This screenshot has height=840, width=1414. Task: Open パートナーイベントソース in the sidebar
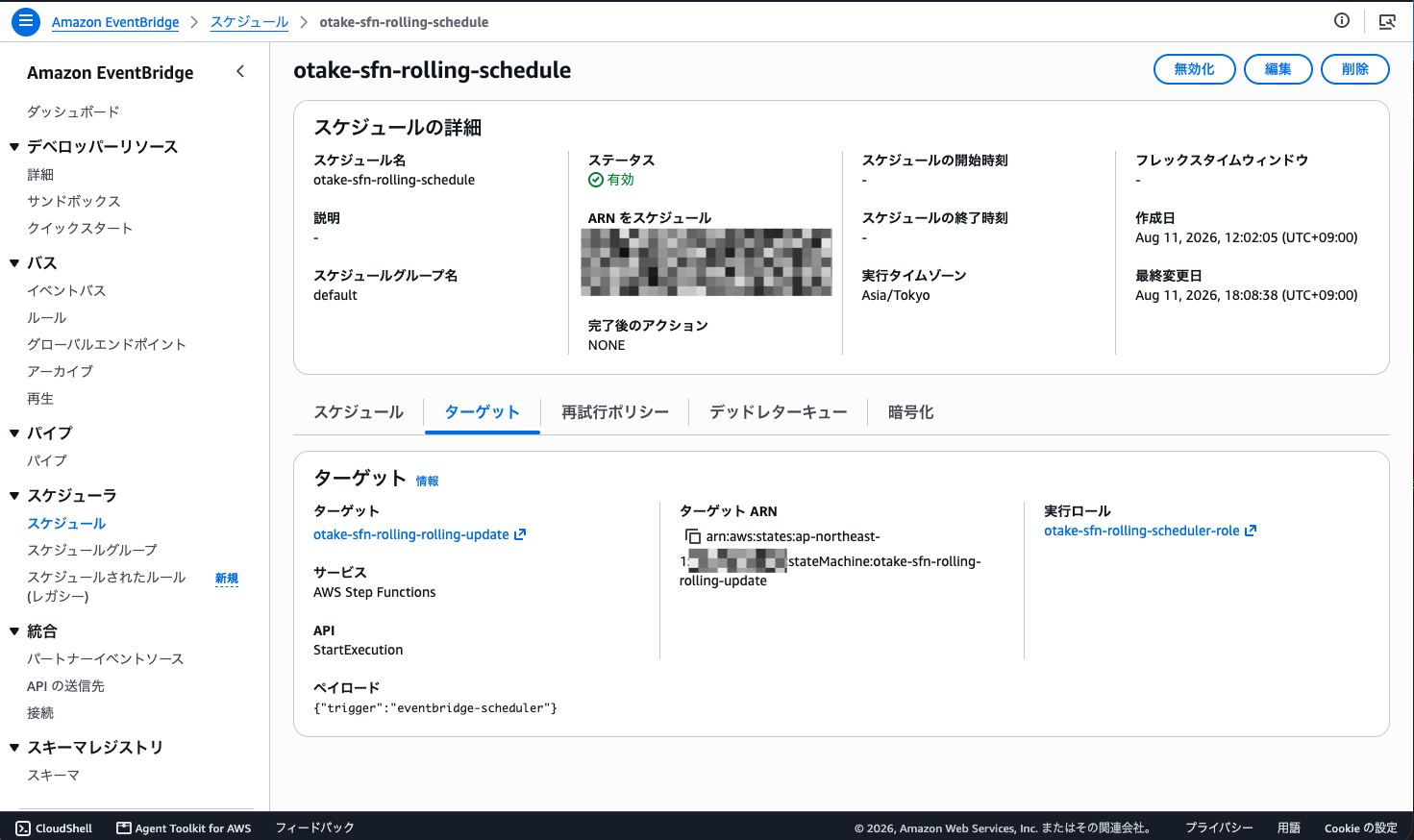106,658
